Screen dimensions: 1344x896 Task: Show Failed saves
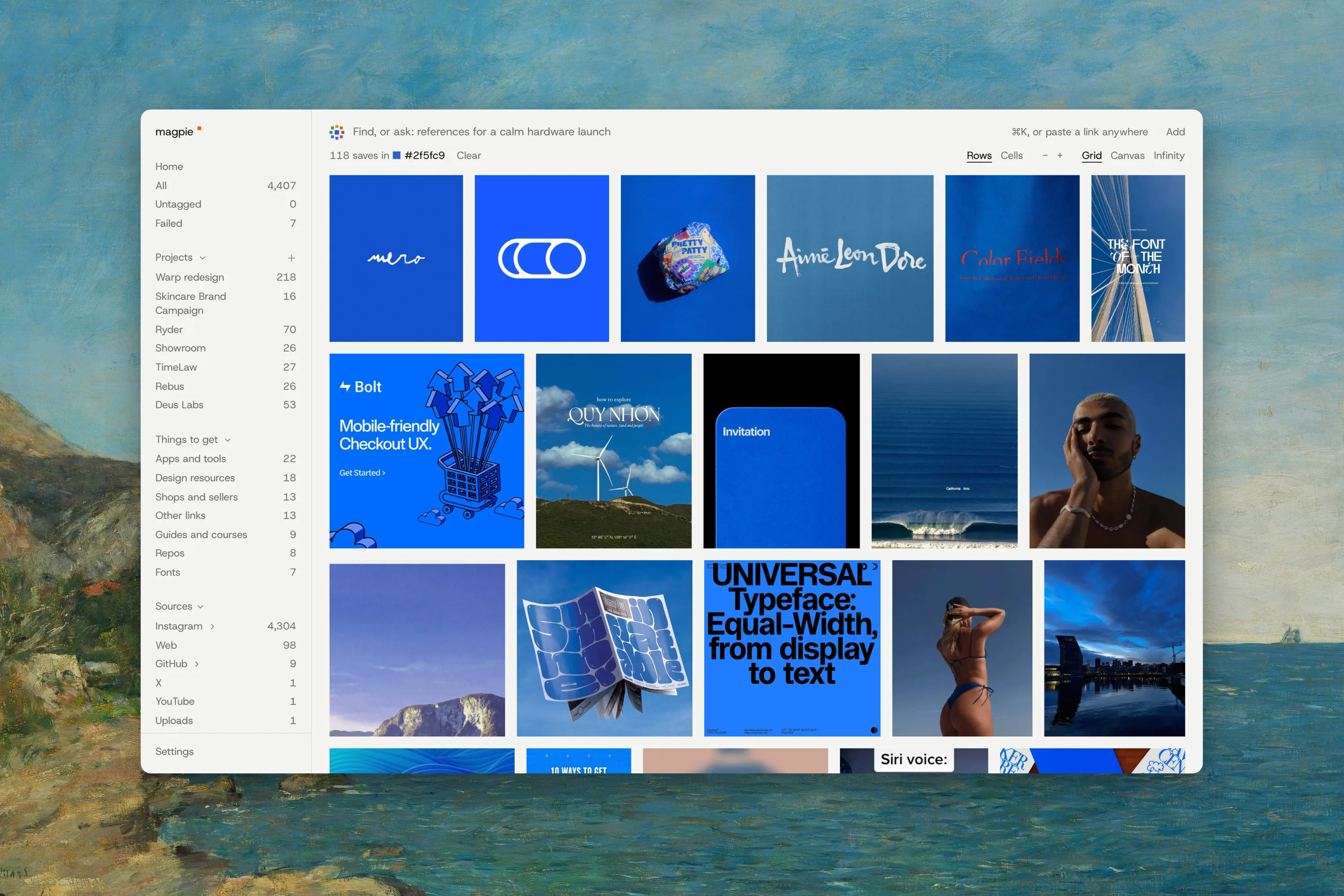[225, 224]
